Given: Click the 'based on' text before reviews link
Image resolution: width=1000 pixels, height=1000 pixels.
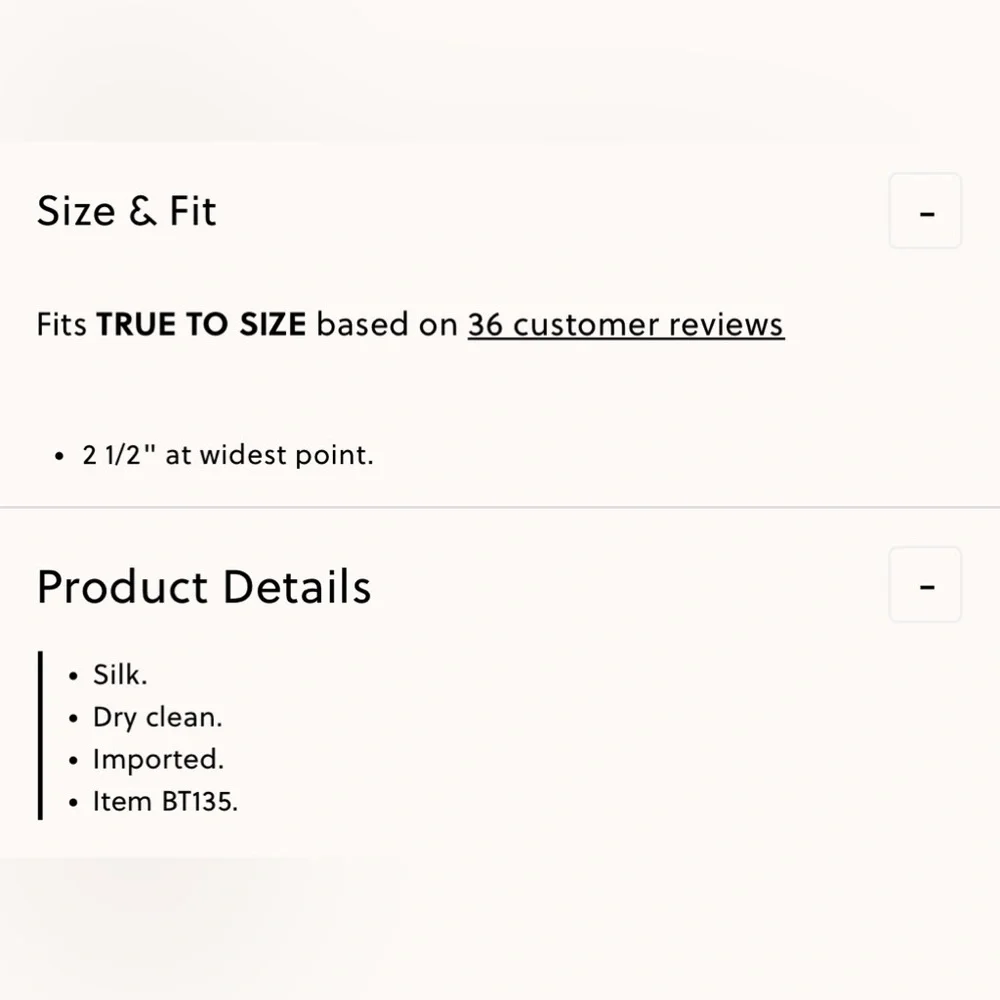Looking at the screenshot, I should point(387,324).
